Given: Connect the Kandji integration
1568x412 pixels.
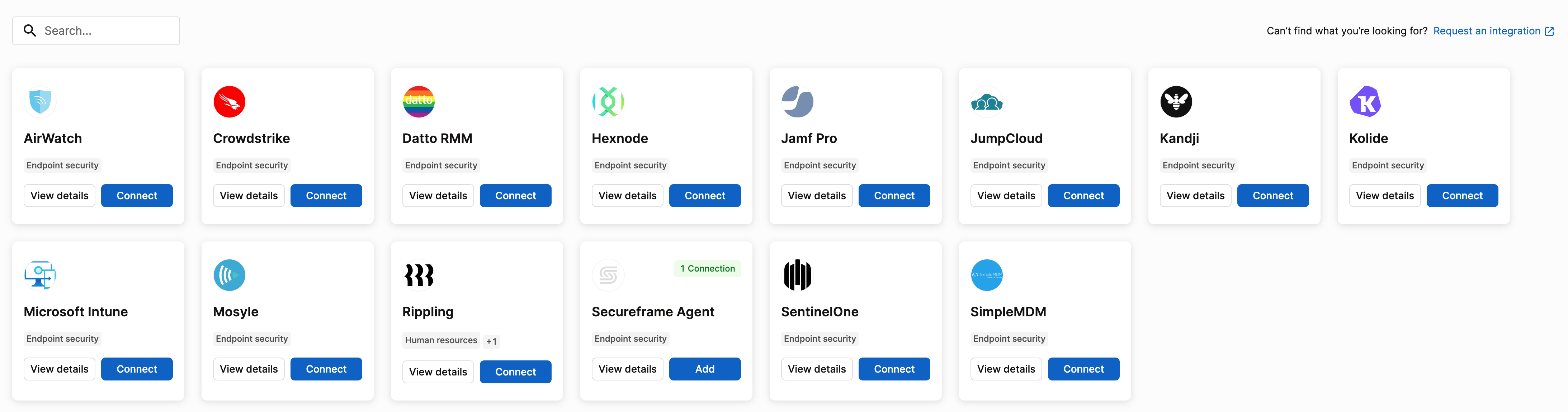Looking at the screenshot, I should click(1273, 196).
